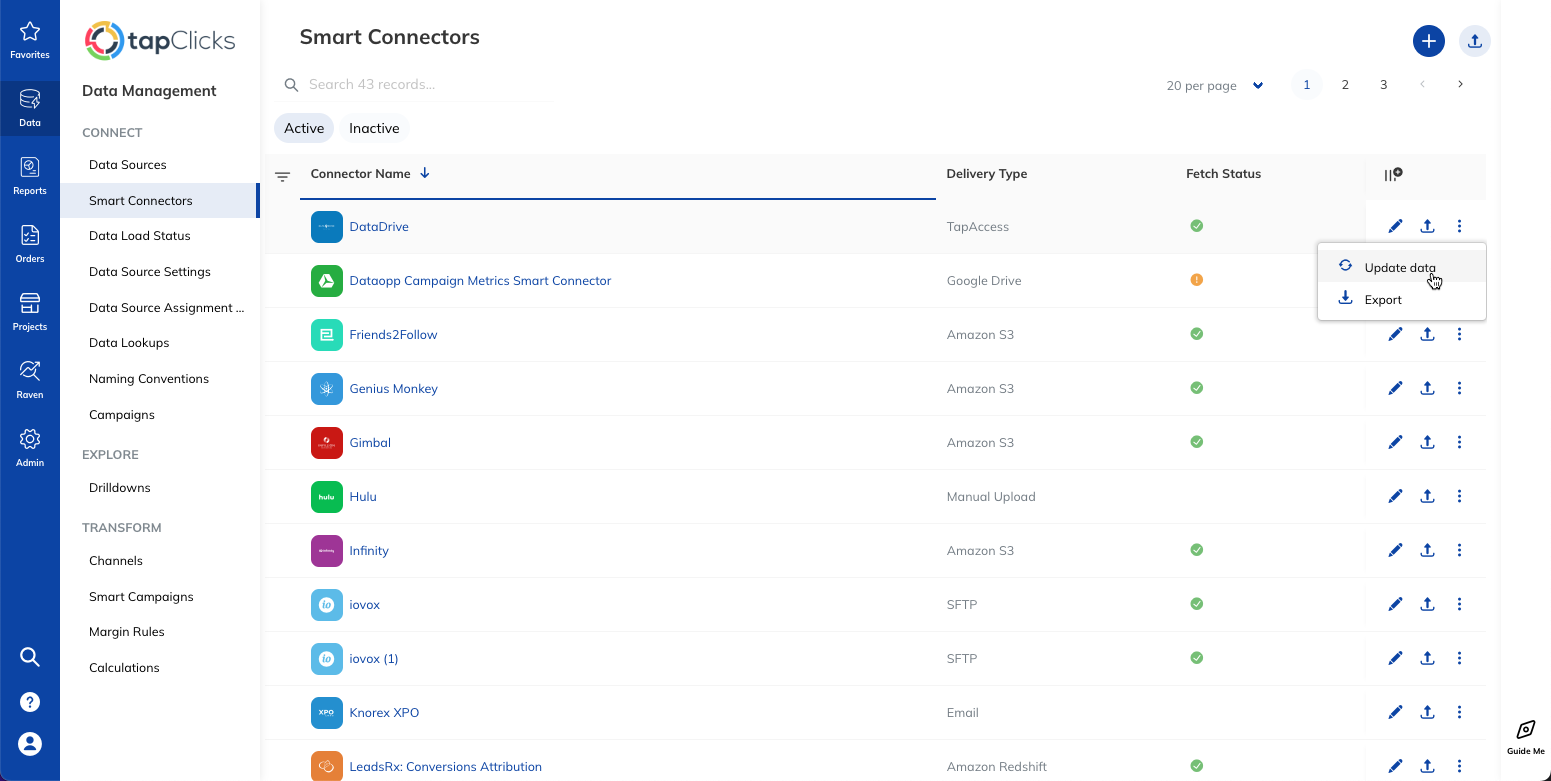Upload data for DataDrive connector
This screenshot has width=1551, height=781.
coord(1428,227)
